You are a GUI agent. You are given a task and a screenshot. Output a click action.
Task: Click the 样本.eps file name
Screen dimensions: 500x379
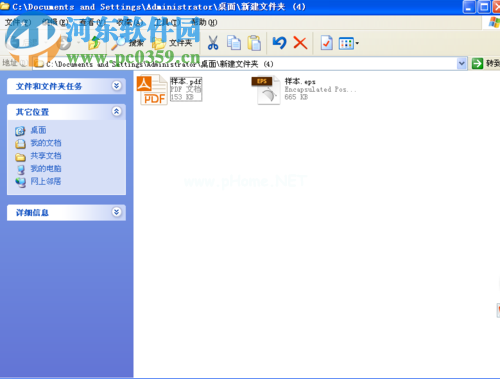click(300, 81)
